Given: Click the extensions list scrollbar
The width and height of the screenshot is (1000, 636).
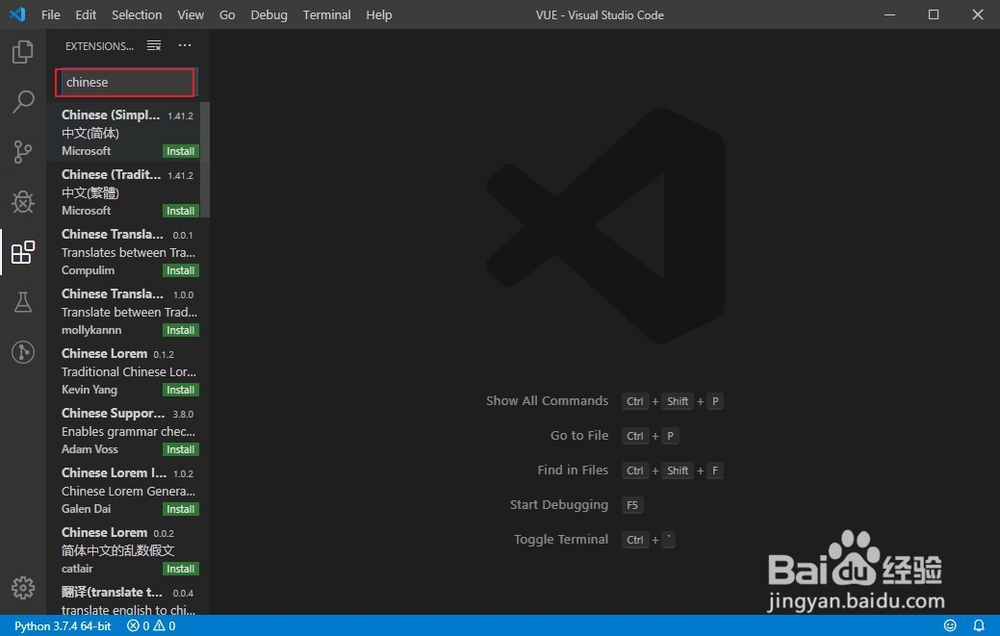Looking at the screenshot, I should [205, 159].
